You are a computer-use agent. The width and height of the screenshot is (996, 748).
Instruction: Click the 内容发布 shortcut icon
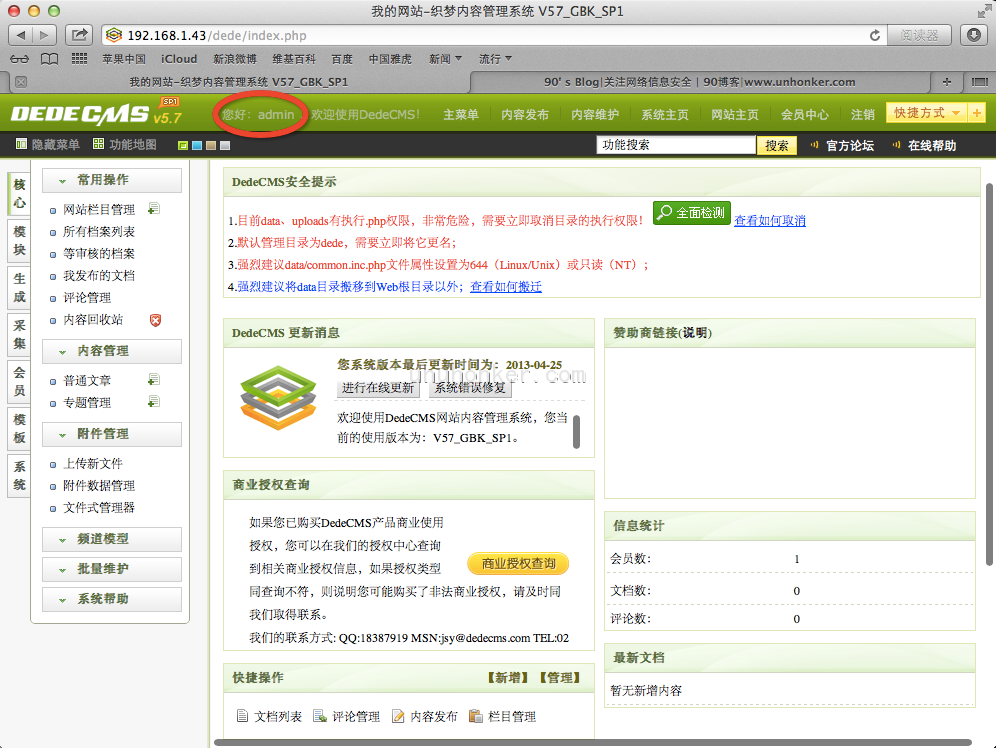398,716
